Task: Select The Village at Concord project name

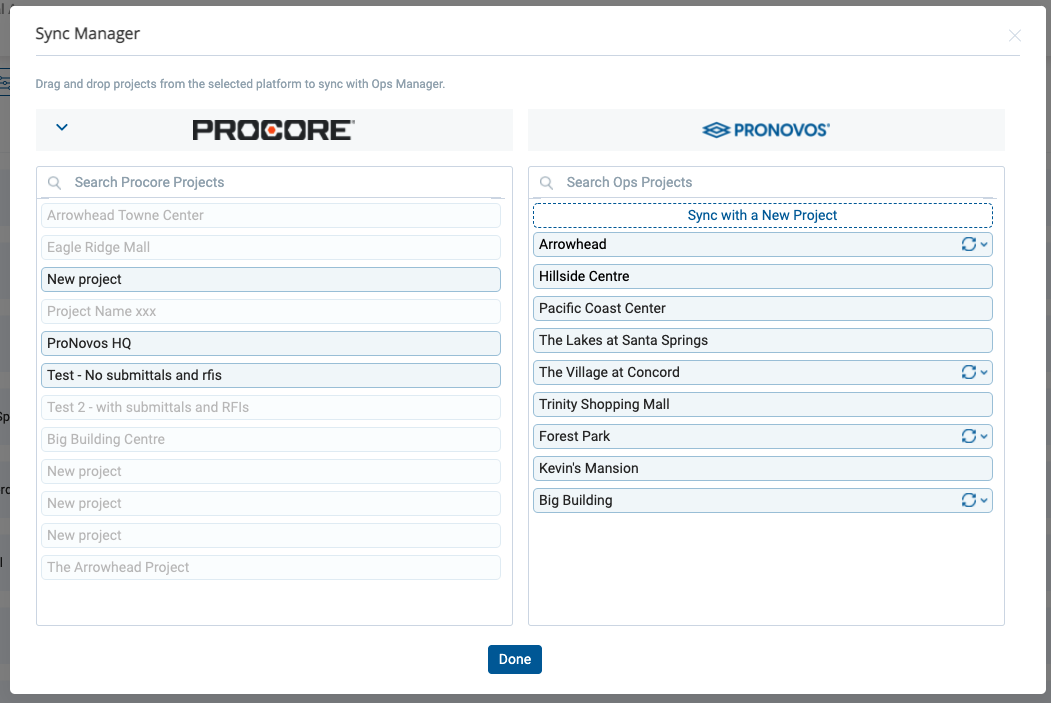Action: pos(609,373)
